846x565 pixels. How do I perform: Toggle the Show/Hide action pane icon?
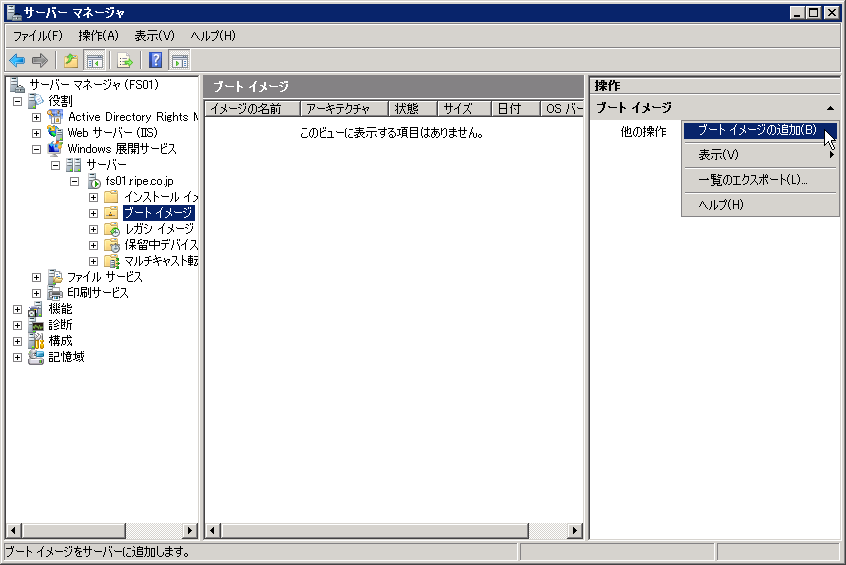tap(180, 60)
